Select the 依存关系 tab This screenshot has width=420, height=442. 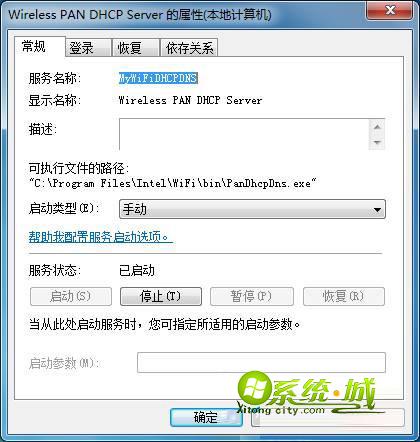[x=189, y=48]
